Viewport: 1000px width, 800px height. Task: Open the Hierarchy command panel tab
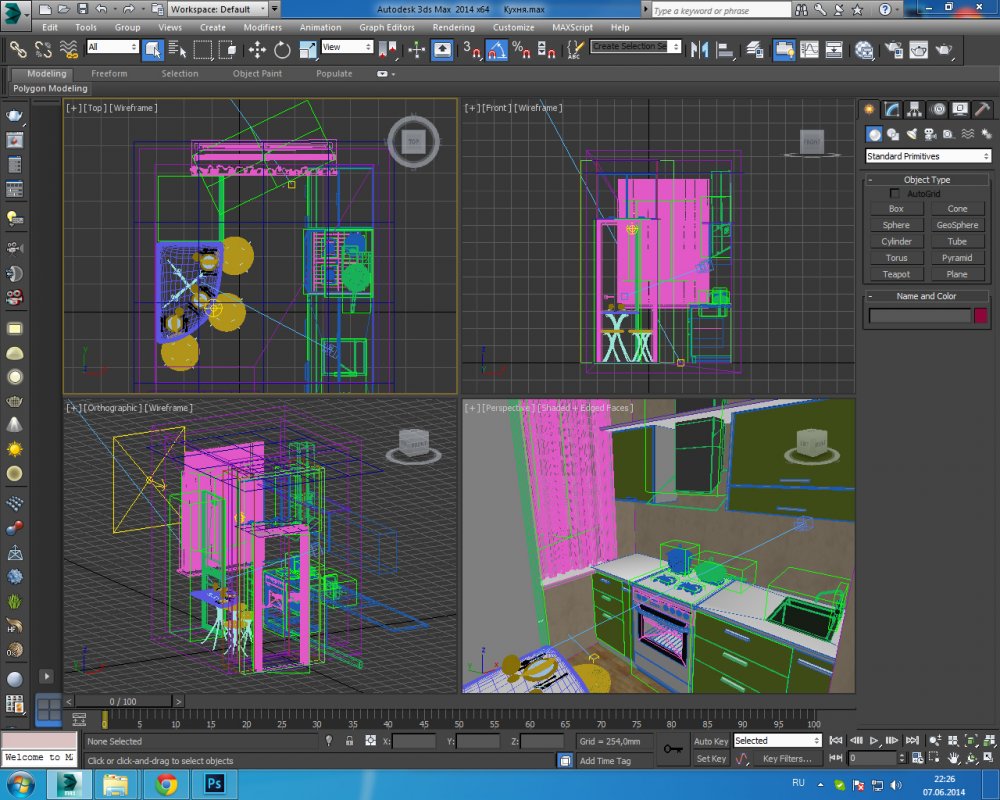[915, 109]
